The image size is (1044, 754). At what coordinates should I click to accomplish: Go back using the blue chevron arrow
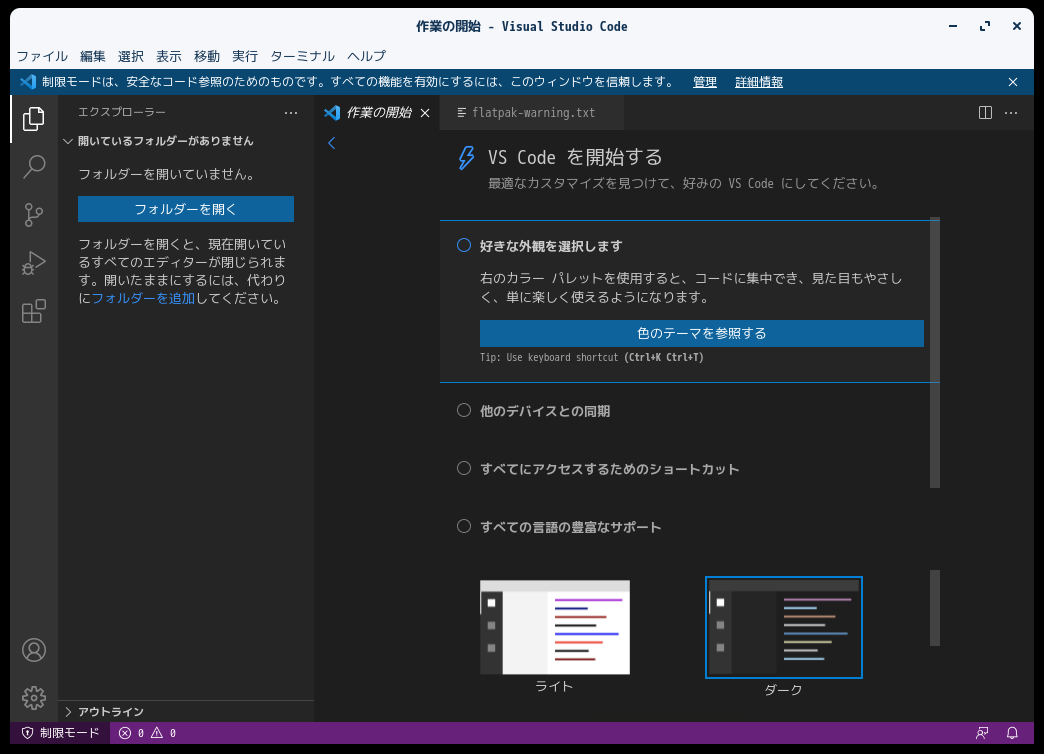[x=332, y=143]
